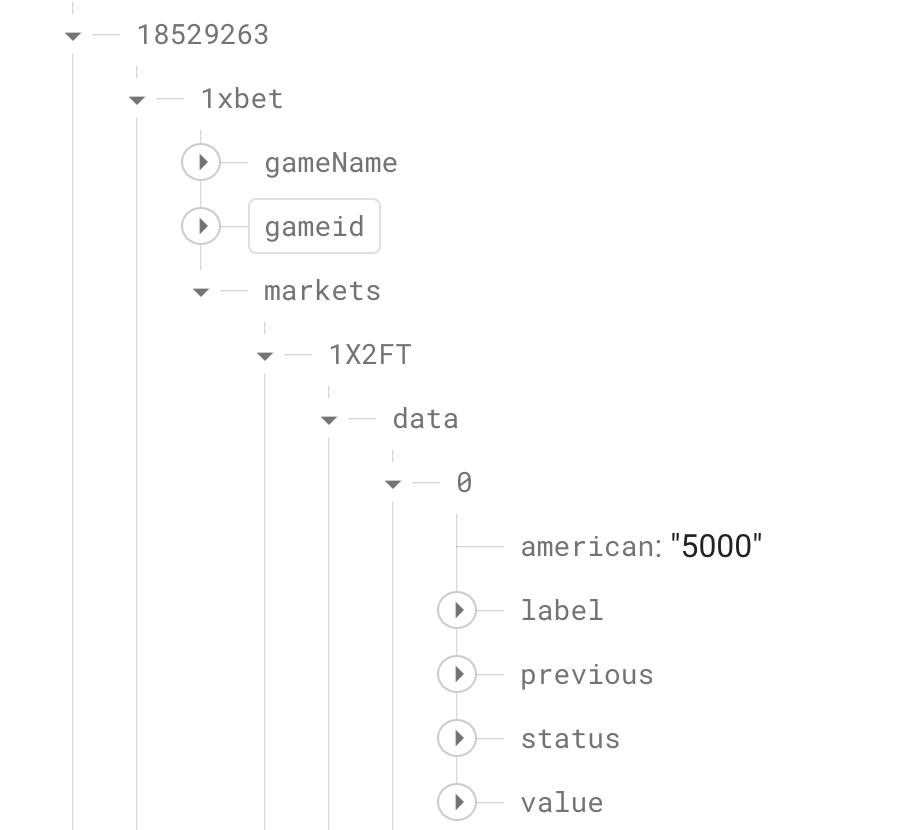Expand the label node

[457, 610]
